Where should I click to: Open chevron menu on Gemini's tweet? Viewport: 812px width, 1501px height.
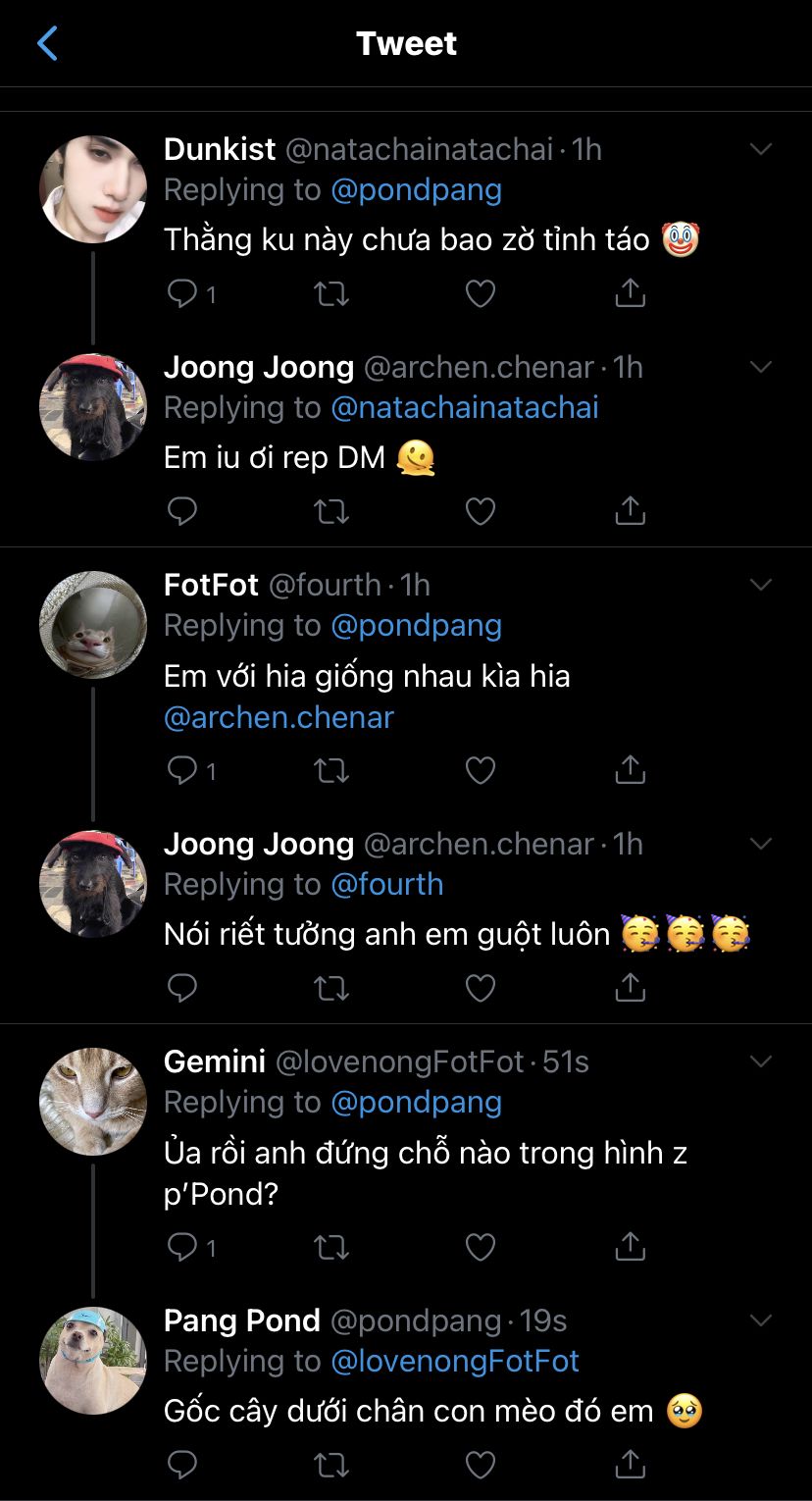coord(761,1061)
